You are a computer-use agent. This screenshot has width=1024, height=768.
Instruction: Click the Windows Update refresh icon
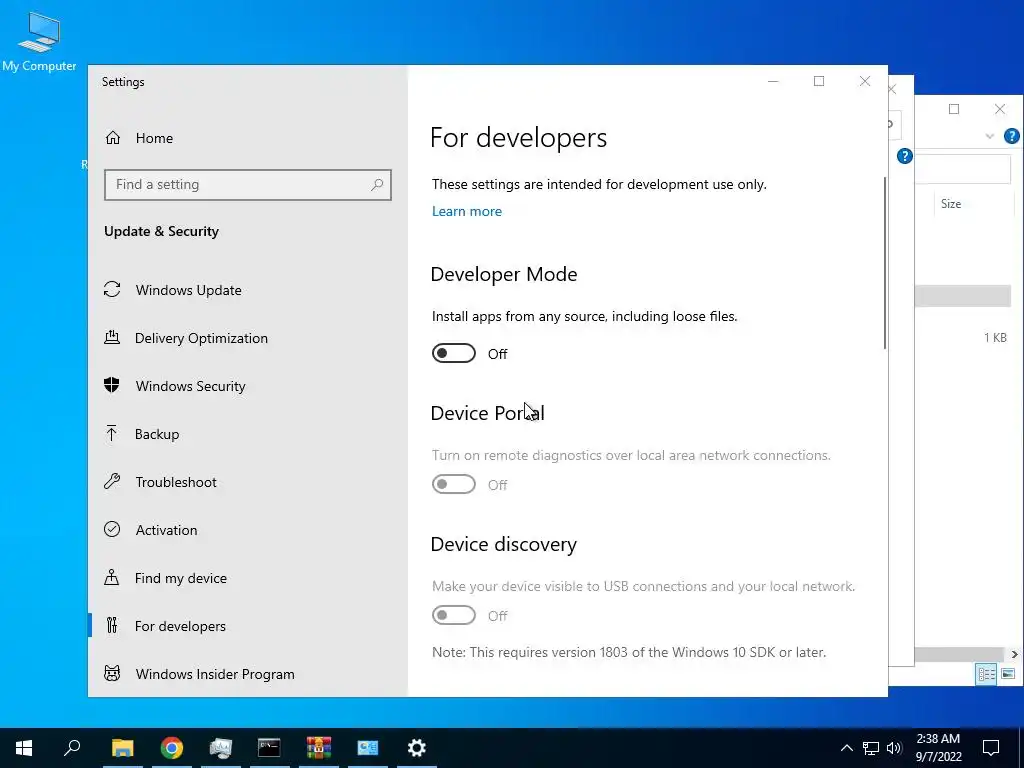(112, 289)
